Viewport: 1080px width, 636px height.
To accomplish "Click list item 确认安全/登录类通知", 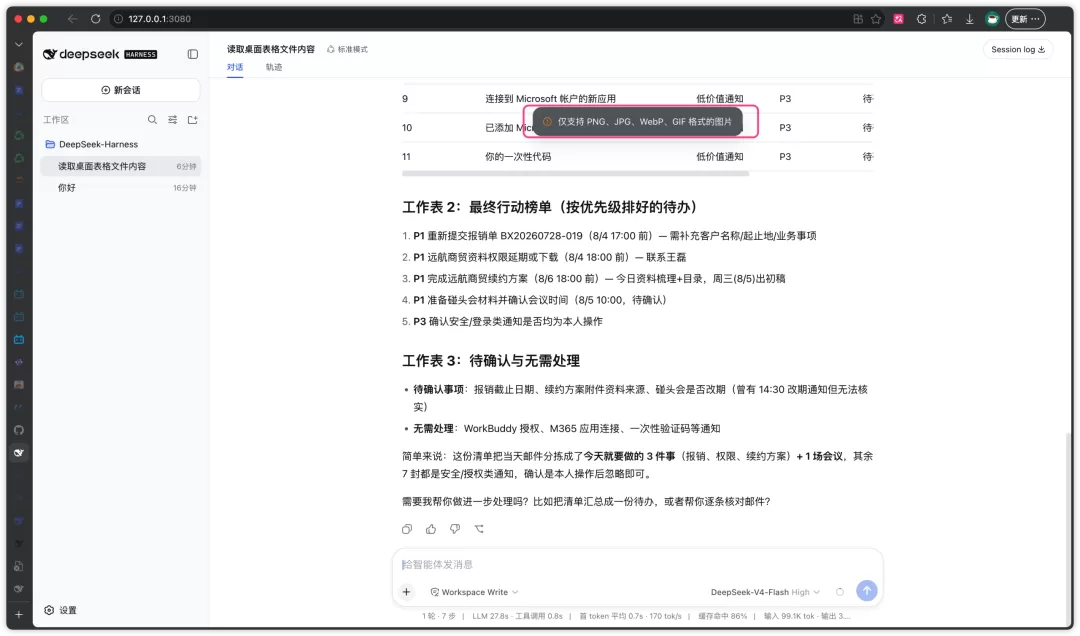I will pyautogui.click(x=508, y=322).
